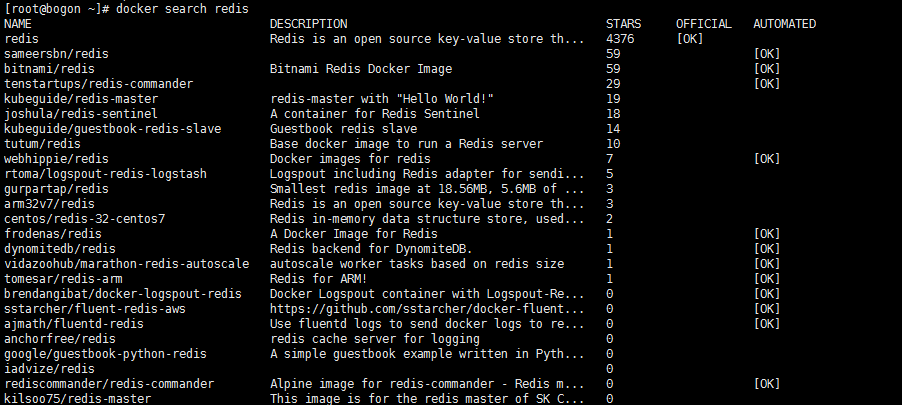Viewport: 902px width, 405px height.
Task: Click the joshula/redis-sentinel image name
Action: click(81, 113)
